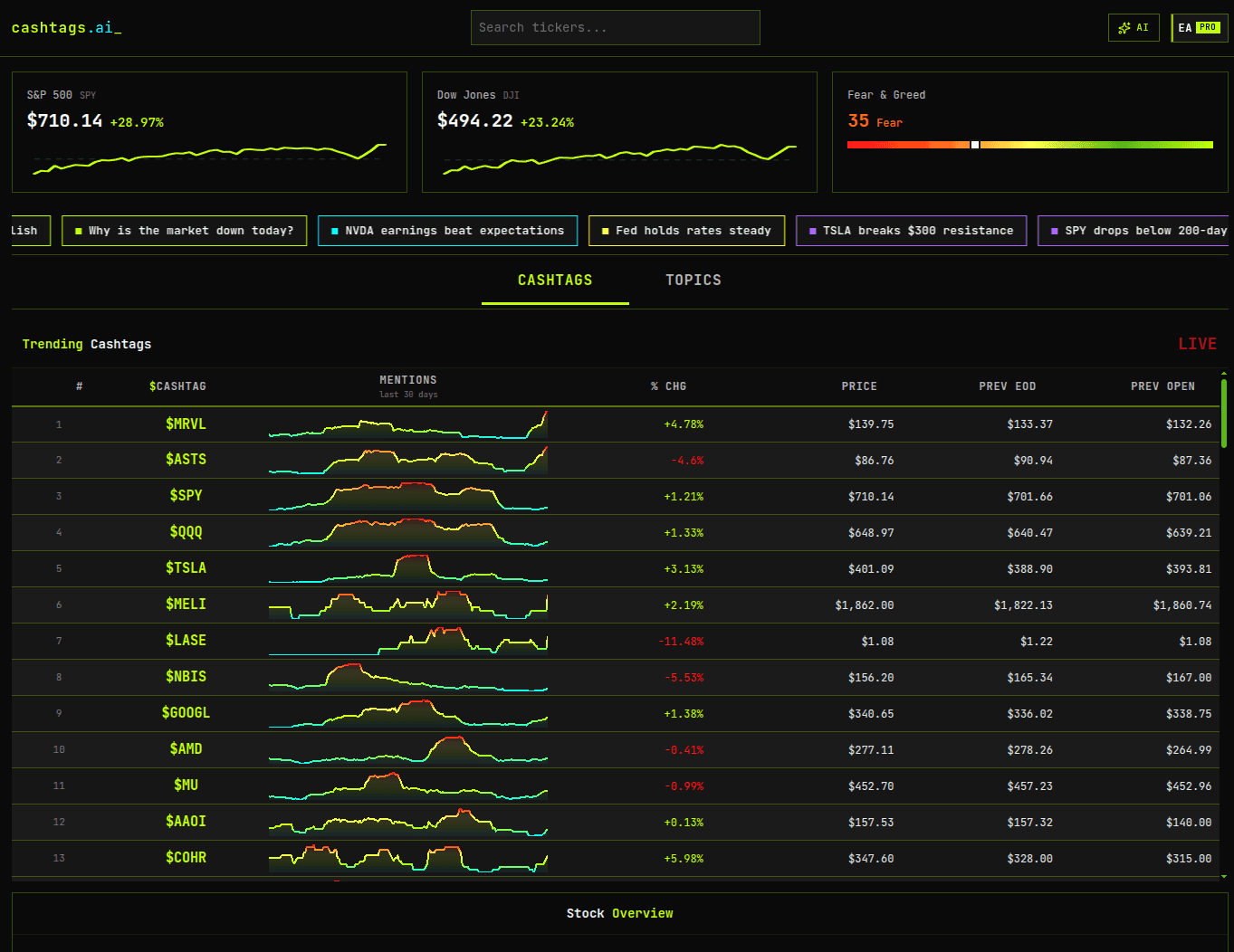The height and width of the screenshot is (952, 1234).
Task: Click the $NBIS mentions sparkline
Action: tap(408, 677)
